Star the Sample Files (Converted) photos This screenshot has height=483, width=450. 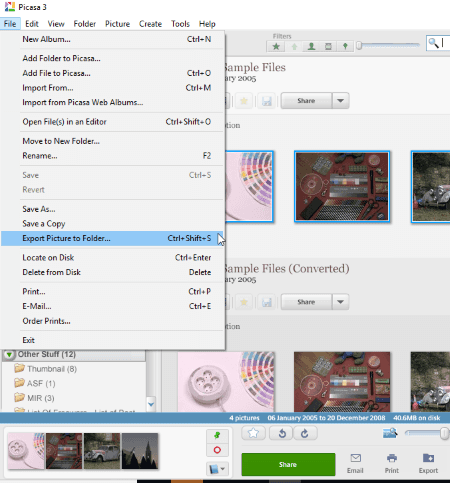tap(244, 302)
